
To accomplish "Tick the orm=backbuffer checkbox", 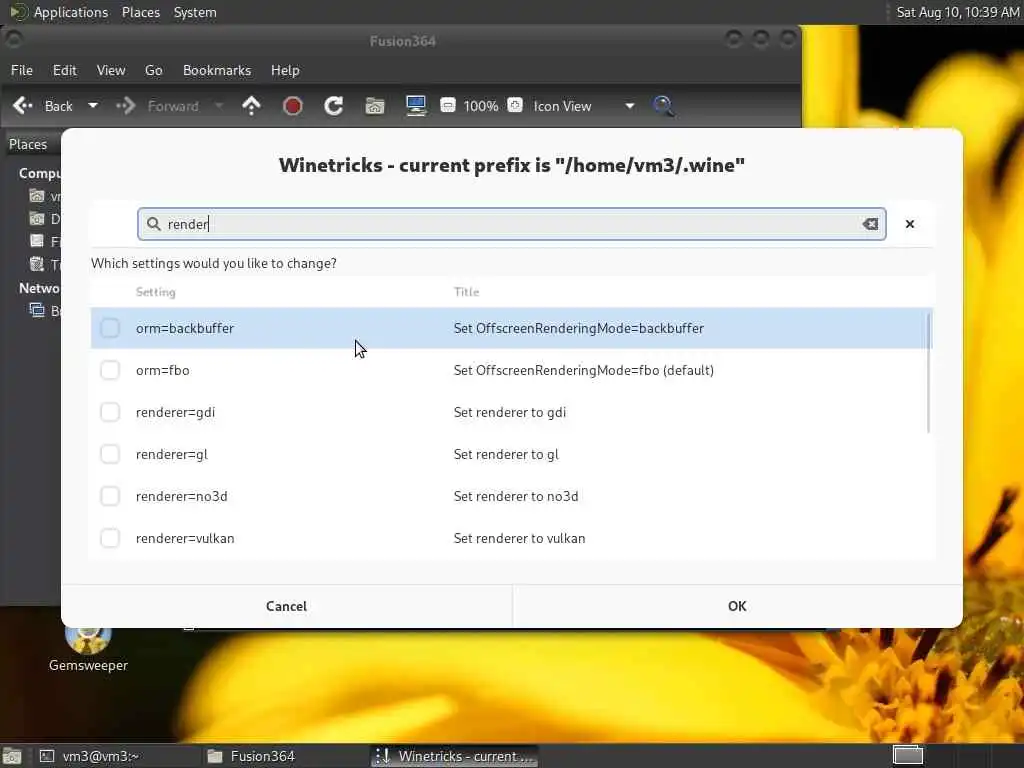I will pyautogui.click(x=110, y=328).
